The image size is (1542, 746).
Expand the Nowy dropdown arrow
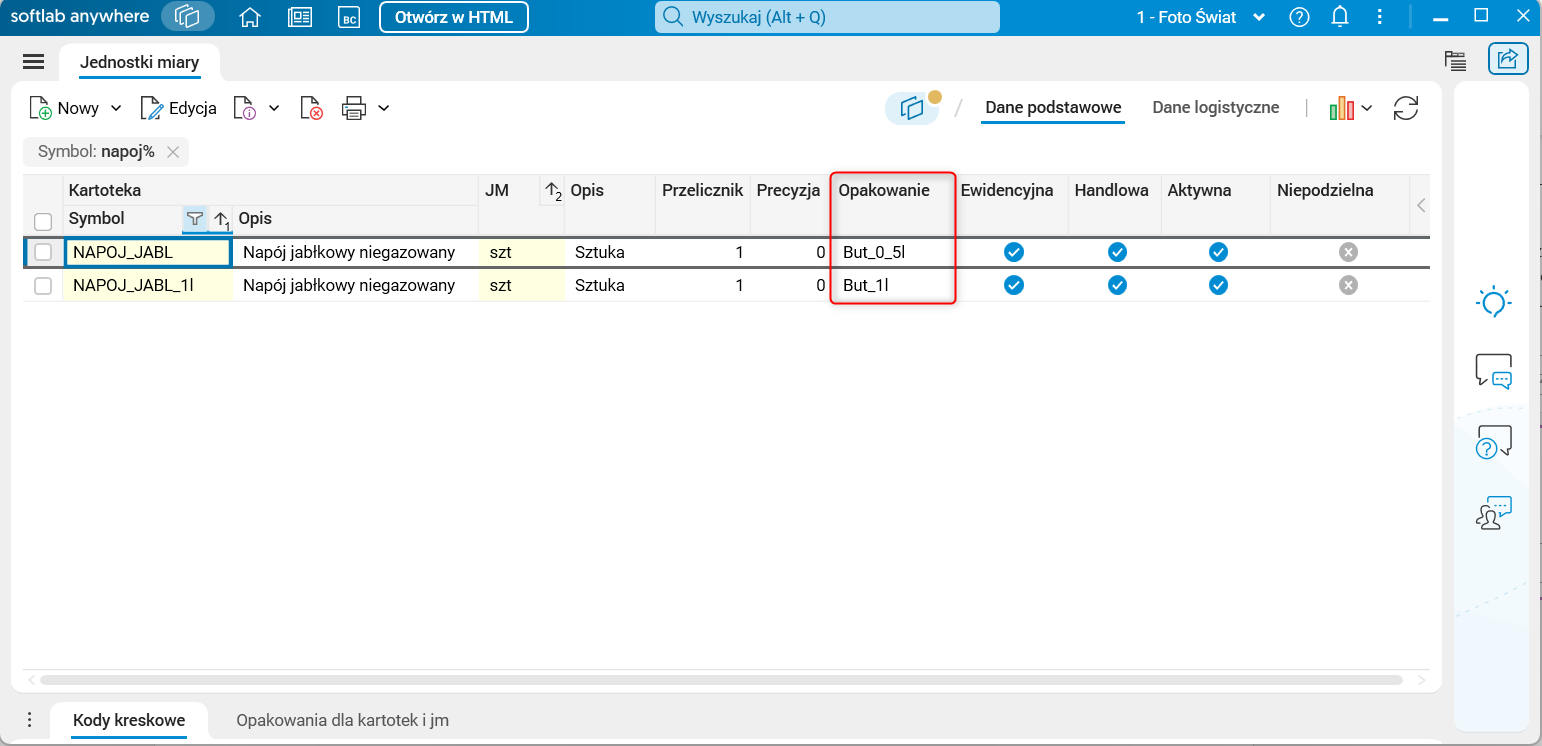[115, 108]
